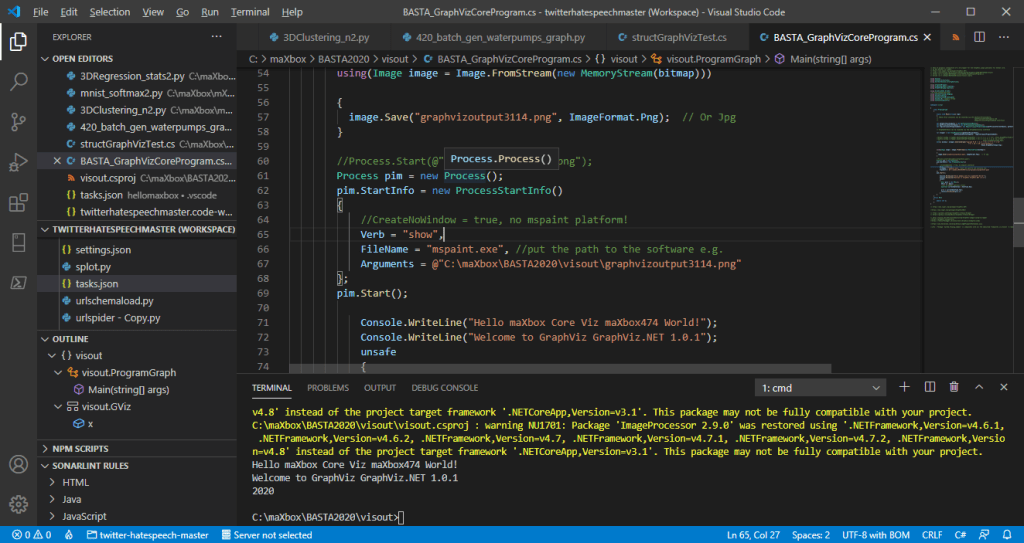The image size is (1024, 543).
Task: Click the new terminal plus icon
Action: pos(904,387)
